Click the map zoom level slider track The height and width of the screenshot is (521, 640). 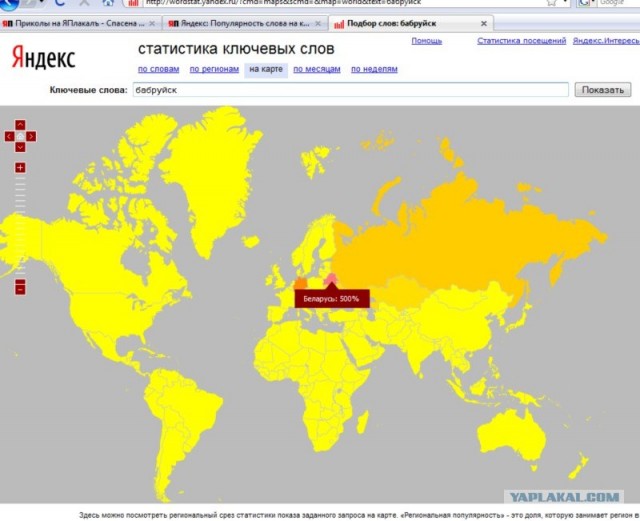coord(20,226)
